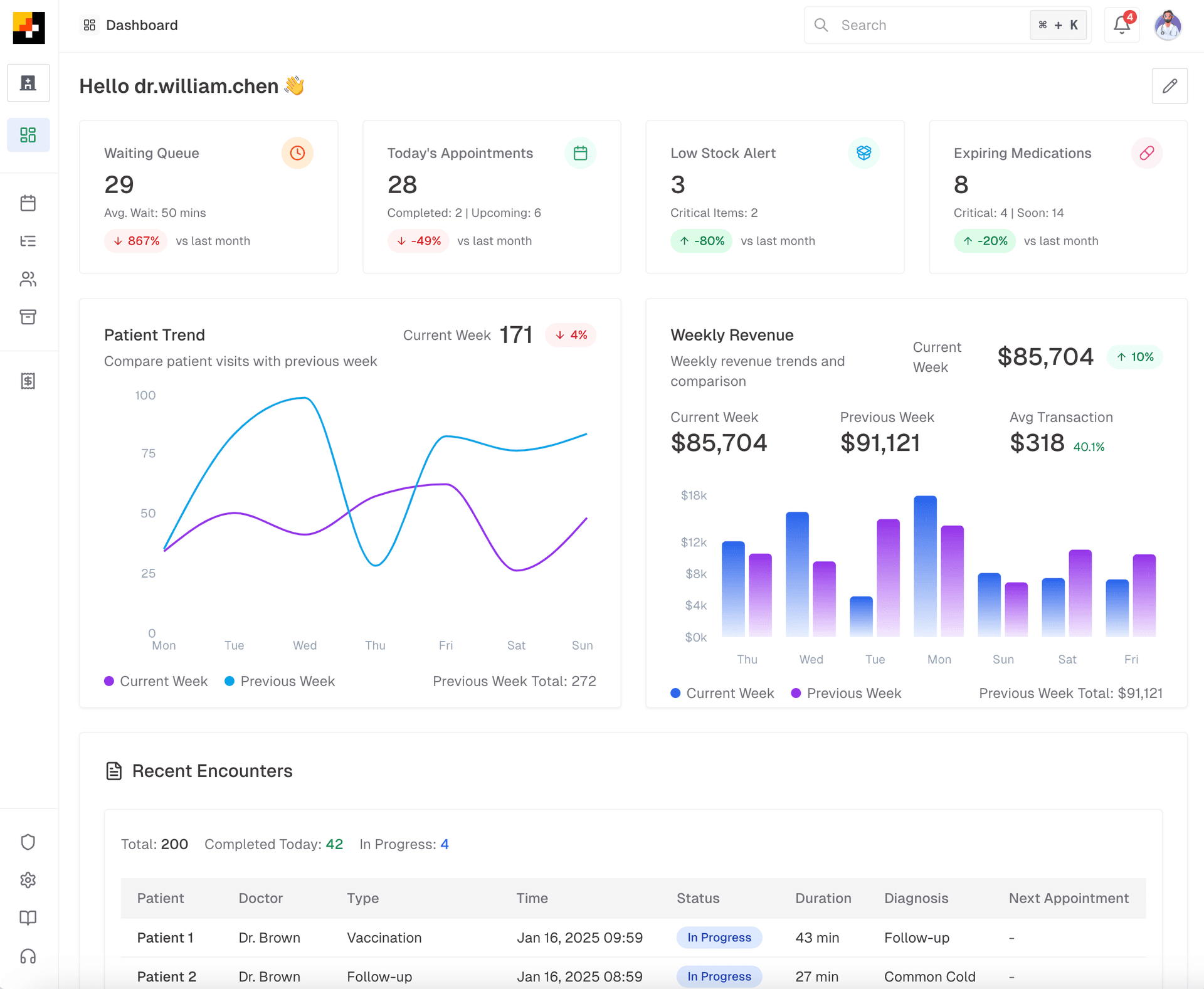Open the Dashboard grid icon in sidebar
Image resolution: width=1204 pixels, height=989 pixels.
28,134
